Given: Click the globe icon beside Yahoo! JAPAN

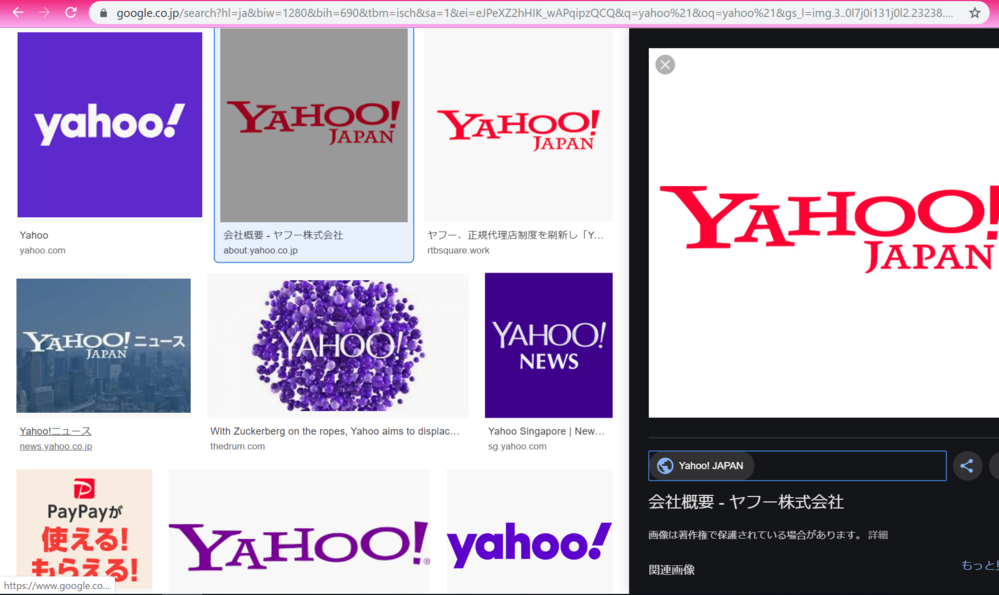Looking at the screenshot, I should (665, 466).
